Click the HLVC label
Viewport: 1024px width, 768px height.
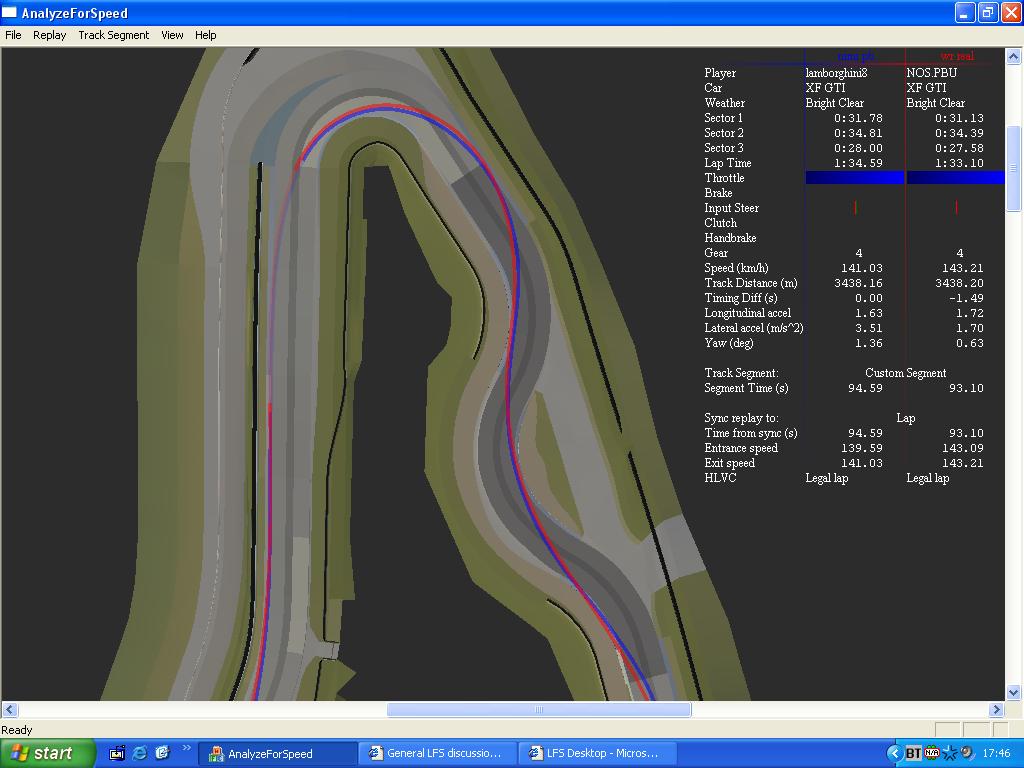point(720,478)
